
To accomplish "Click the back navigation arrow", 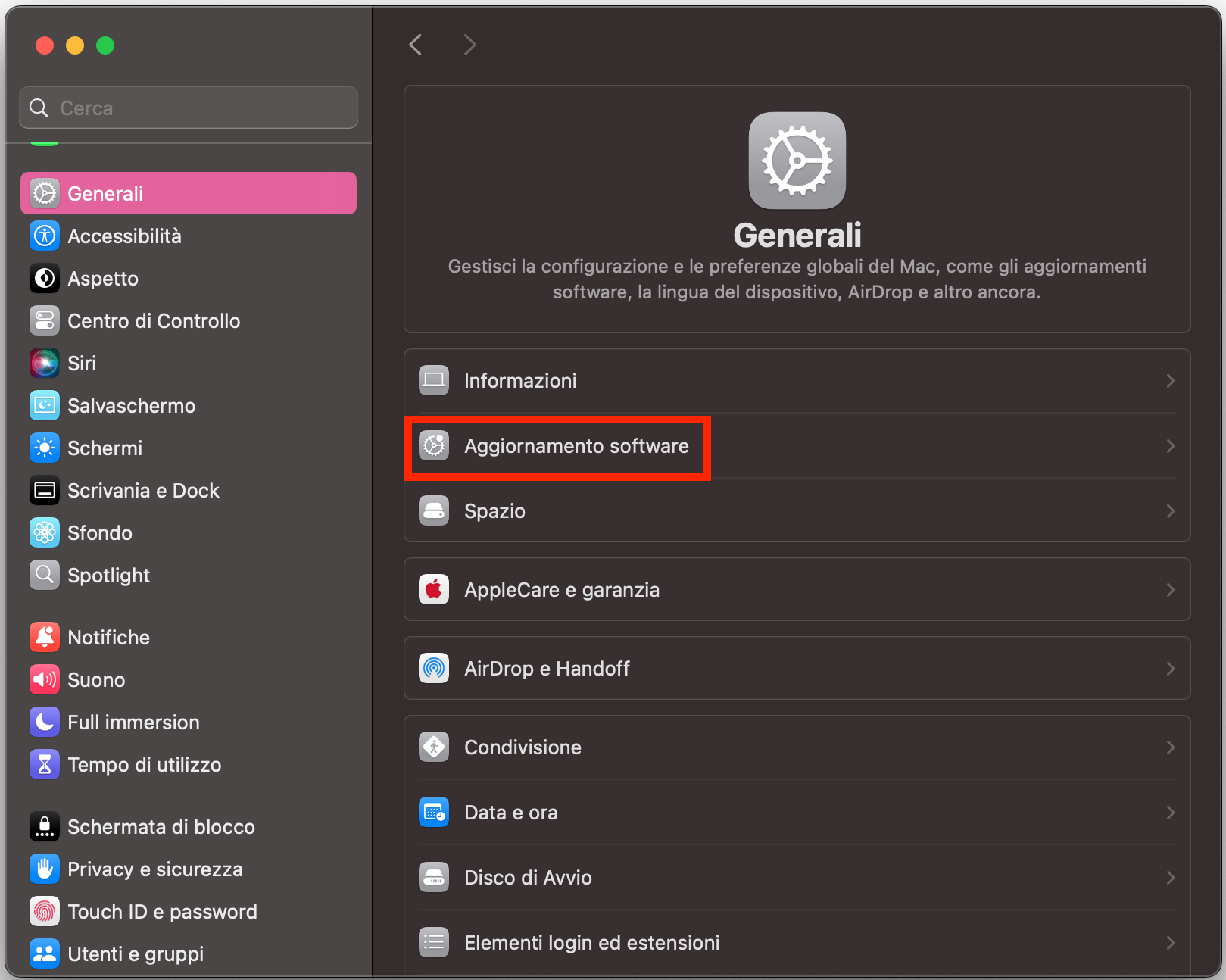I will click(x=415, y=45).
